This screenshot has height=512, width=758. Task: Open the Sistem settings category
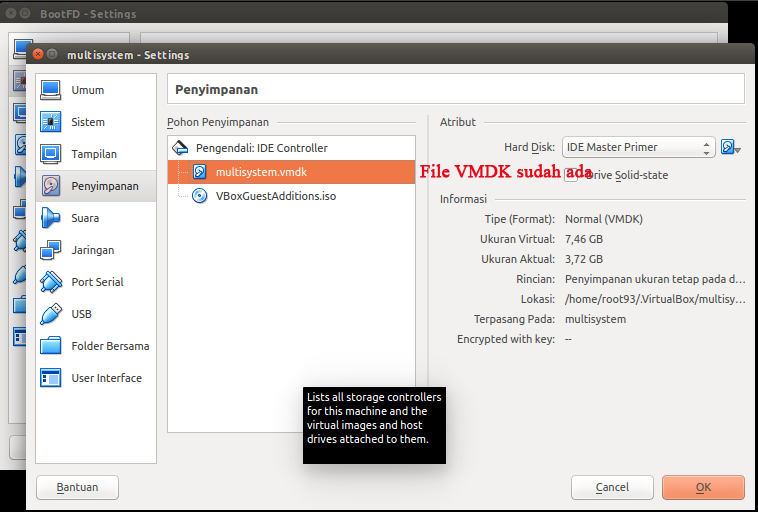pyautogui.click(x=96, y=122)
